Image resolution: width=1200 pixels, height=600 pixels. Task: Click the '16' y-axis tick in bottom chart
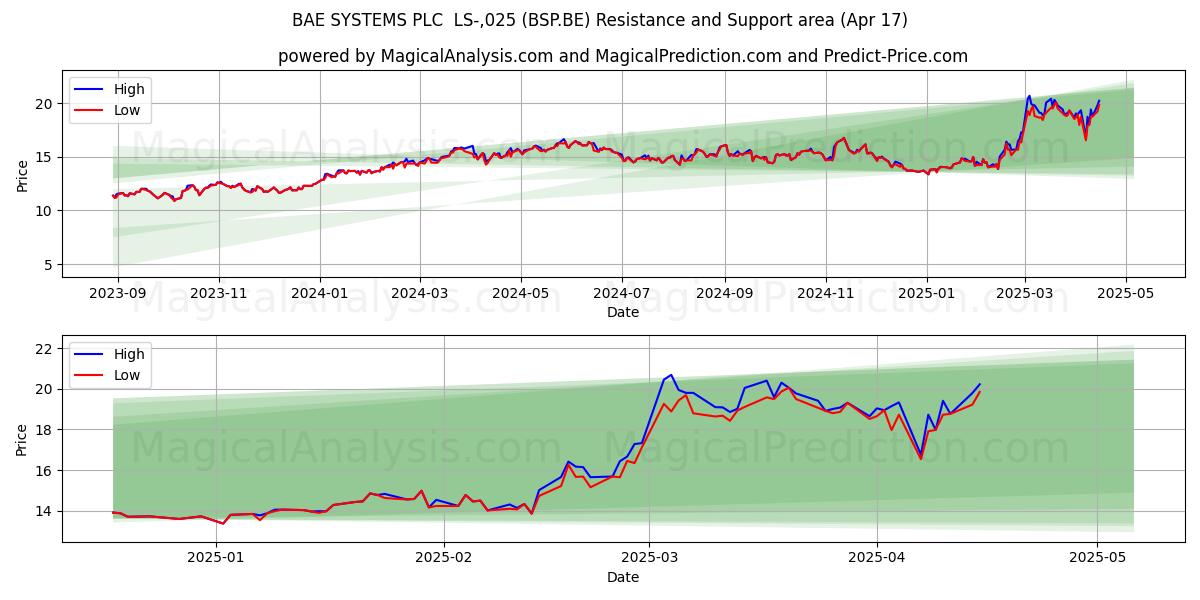[x=46, y=471]
